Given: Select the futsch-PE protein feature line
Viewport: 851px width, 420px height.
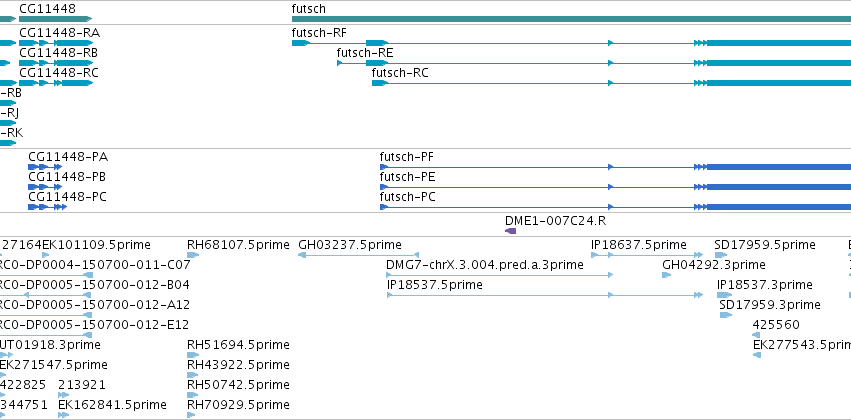Looking at the screenshot, I should tap(615, 187).
